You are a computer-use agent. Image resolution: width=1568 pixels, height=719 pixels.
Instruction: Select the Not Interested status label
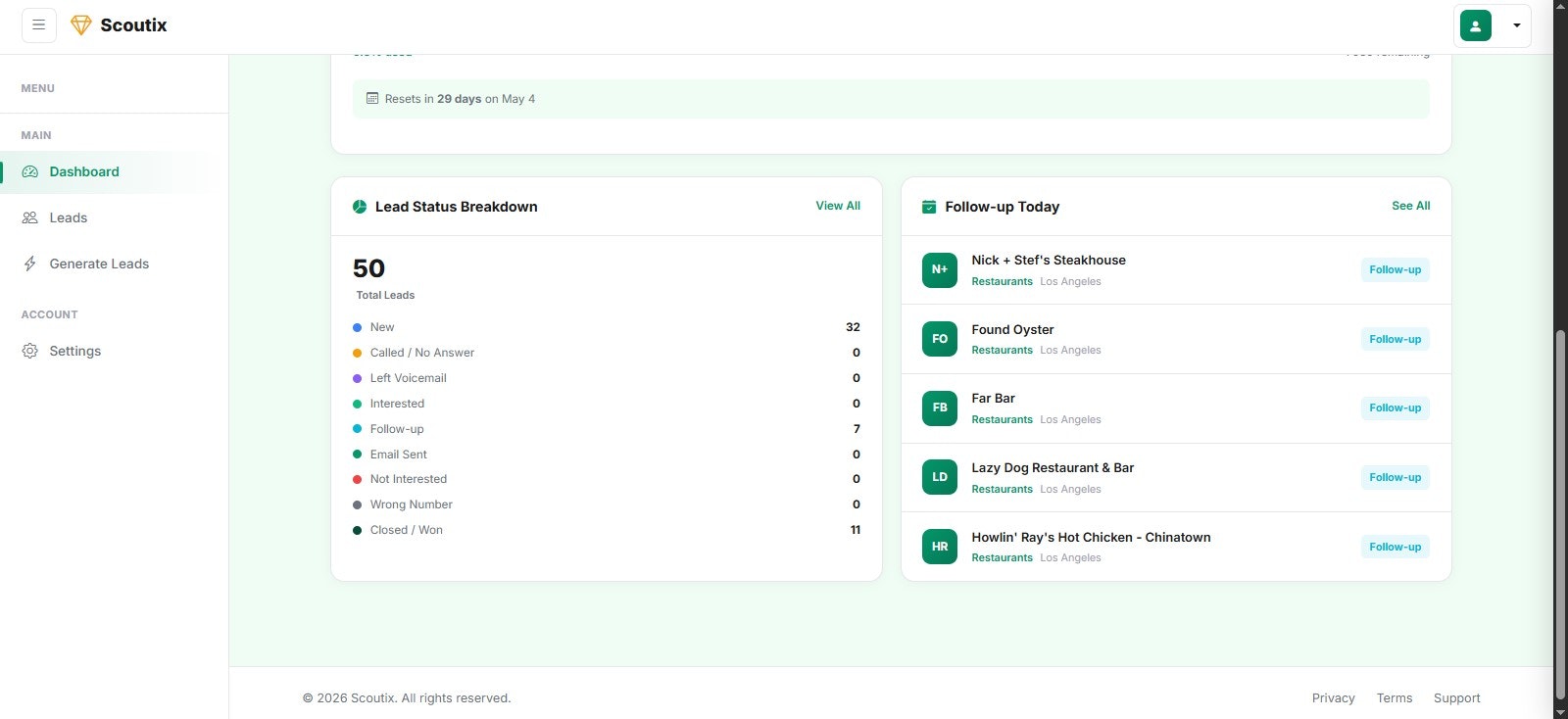[408, 479]
